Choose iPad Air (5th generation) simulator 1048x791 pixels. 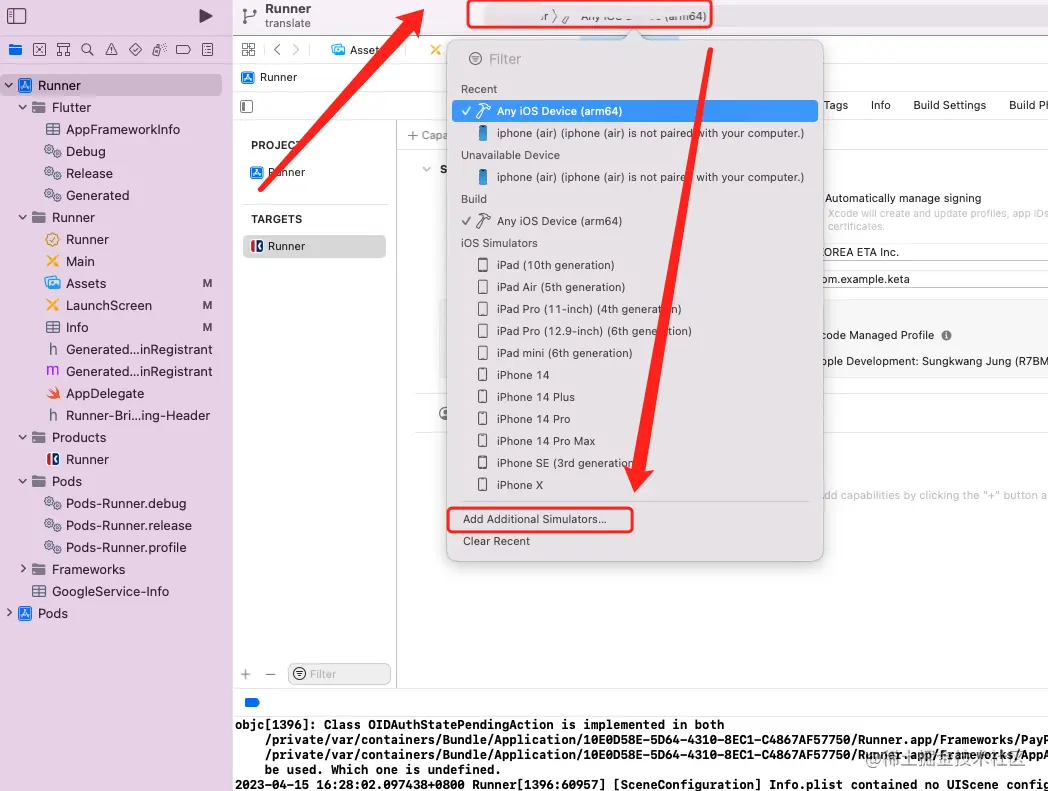click(634, 288)
